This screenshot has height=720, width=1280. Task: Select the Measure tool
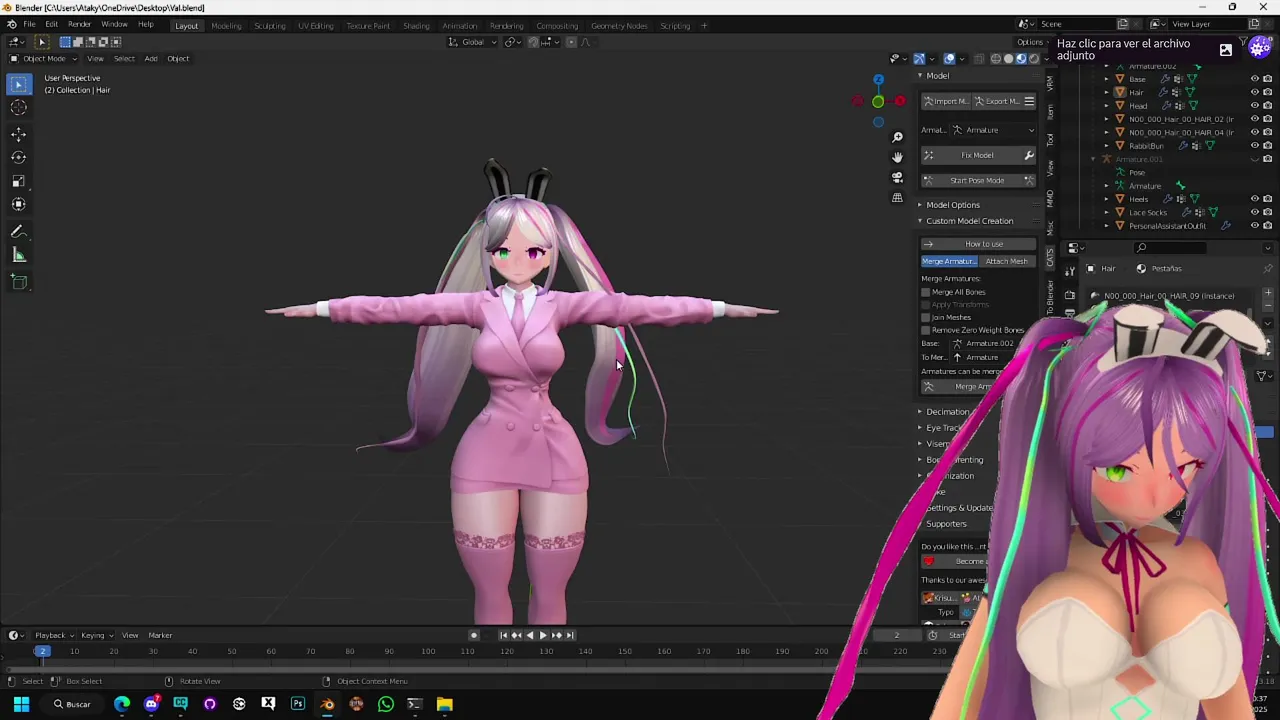tap(19, 255)
